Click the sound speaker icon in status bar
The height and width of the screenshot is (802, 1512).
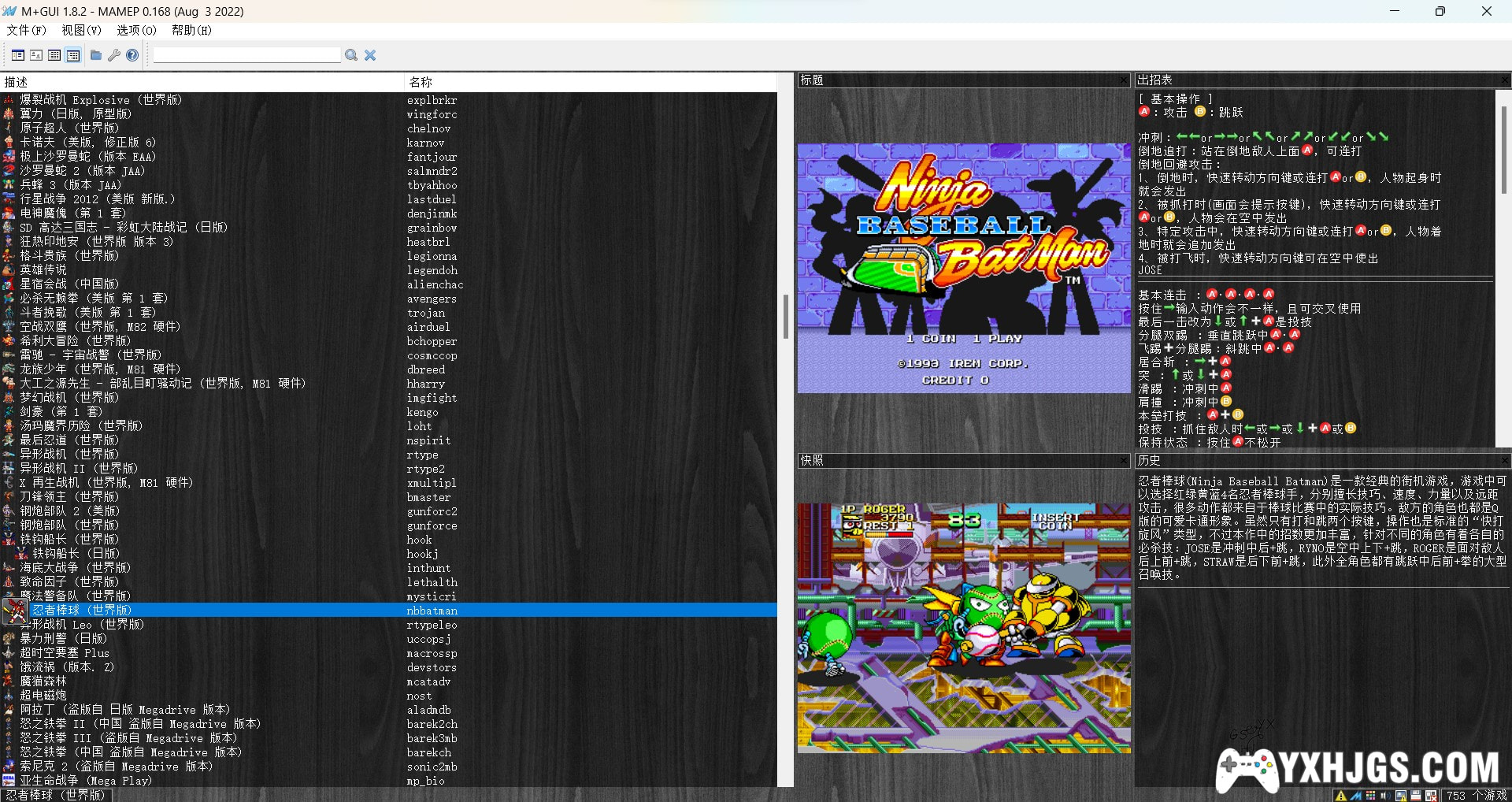1384,796
